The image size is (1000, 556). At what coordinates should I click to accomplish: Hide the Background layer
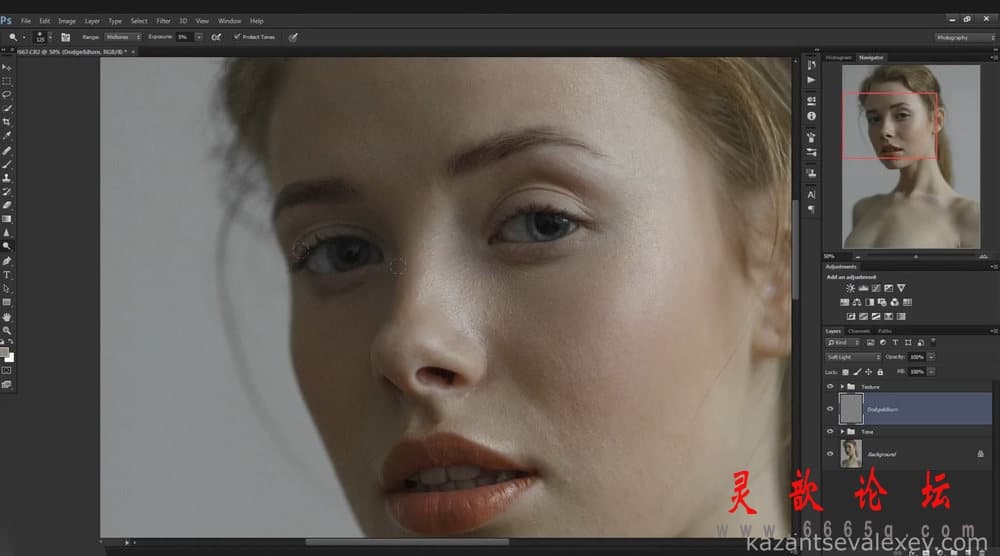click(830, 454)
